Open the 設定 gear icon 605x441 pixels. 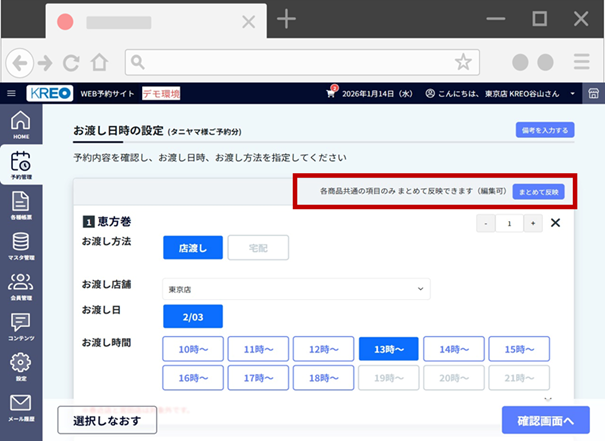tap(20, 367)
